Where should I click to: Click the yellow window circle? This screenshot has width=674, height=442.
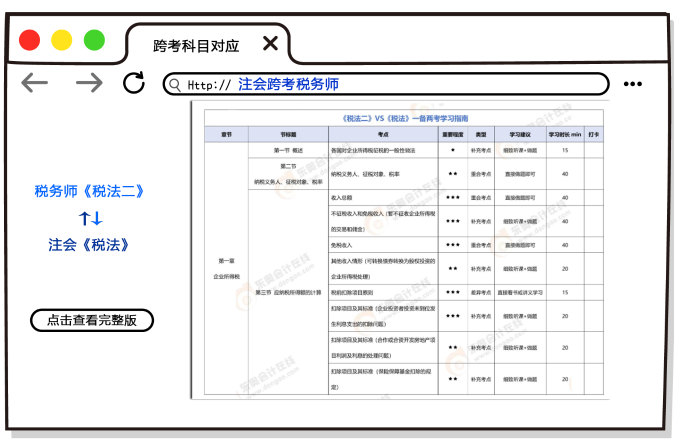(62, 41)
